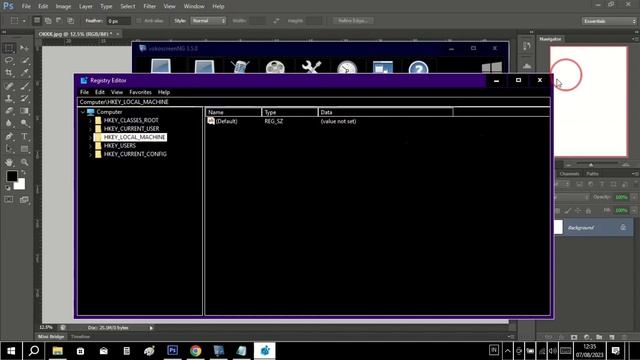
Task: Select the Clone Stamp tool
Action: [9, 98]
